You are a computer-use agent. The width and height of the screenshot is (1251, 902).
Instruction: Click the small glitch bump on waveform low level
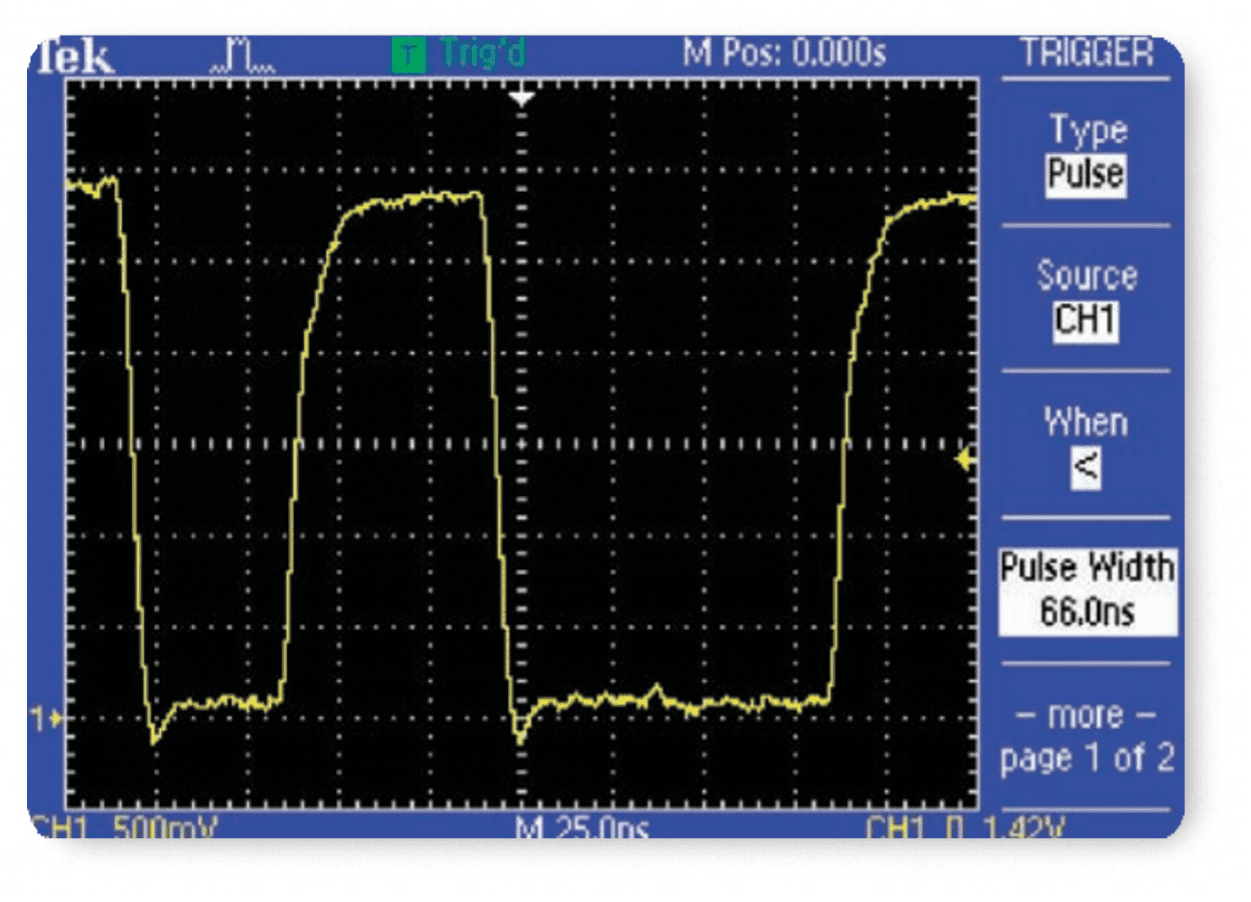657,690
